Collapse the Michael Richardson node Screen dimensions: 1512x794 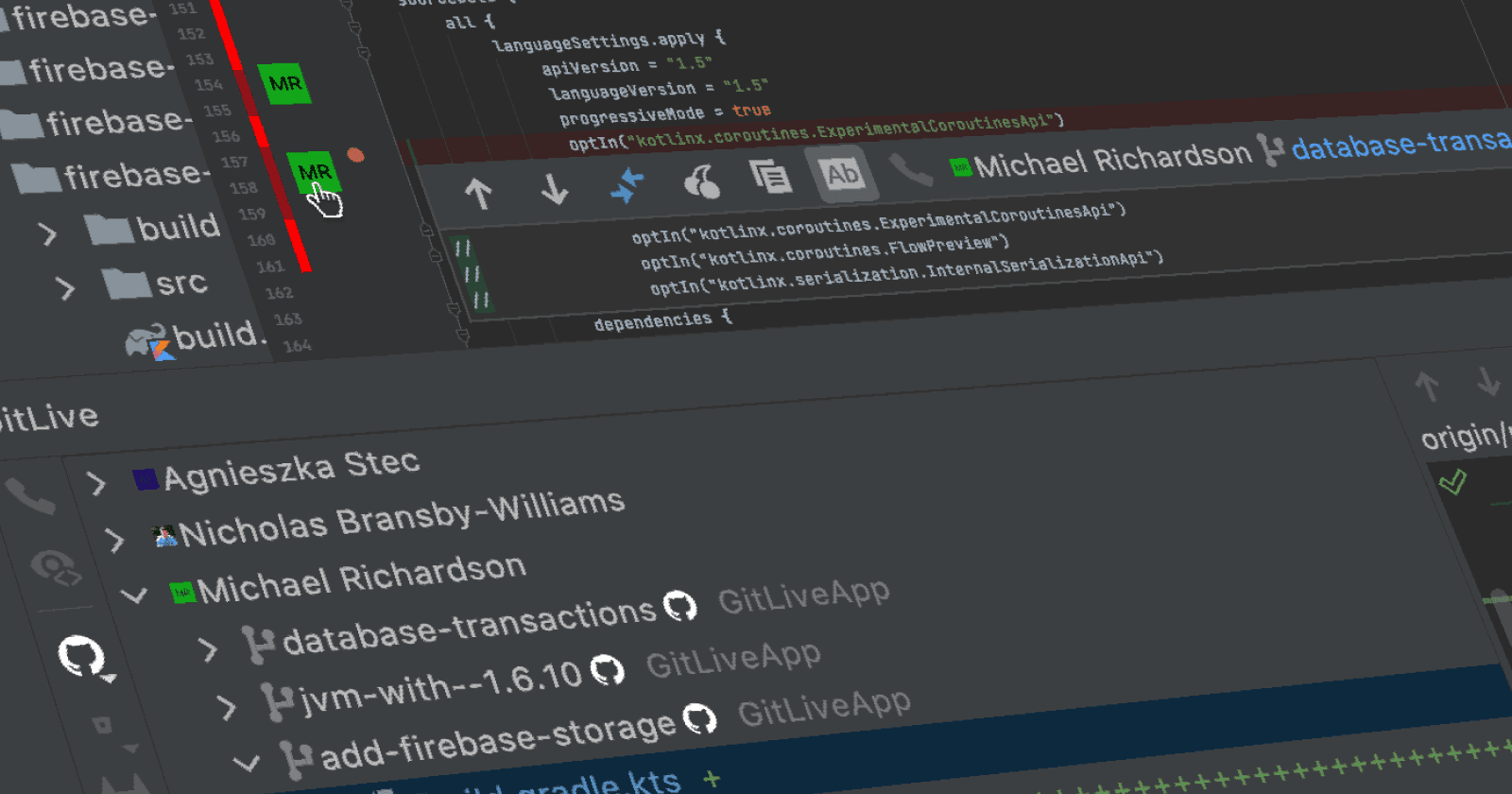tap(135, 595)
